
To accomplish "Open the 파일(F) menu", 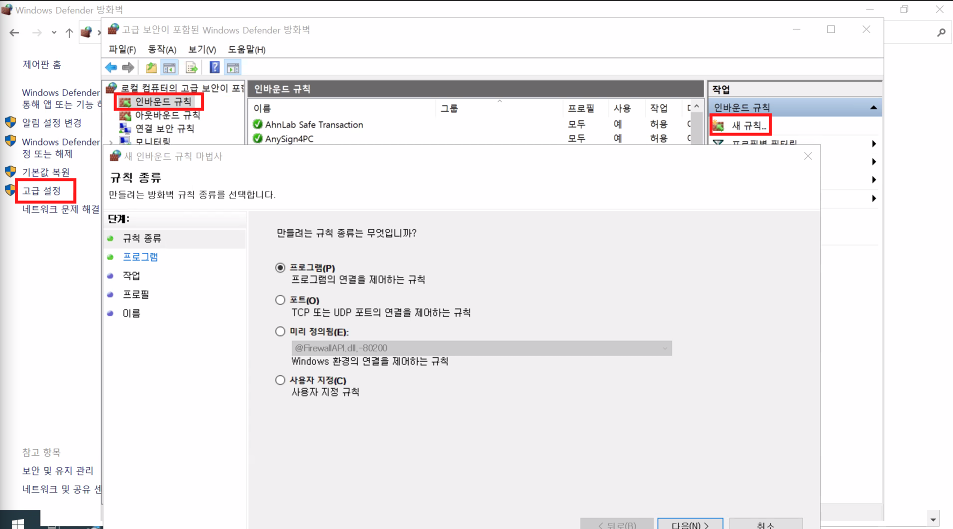I will coord(122,49).
